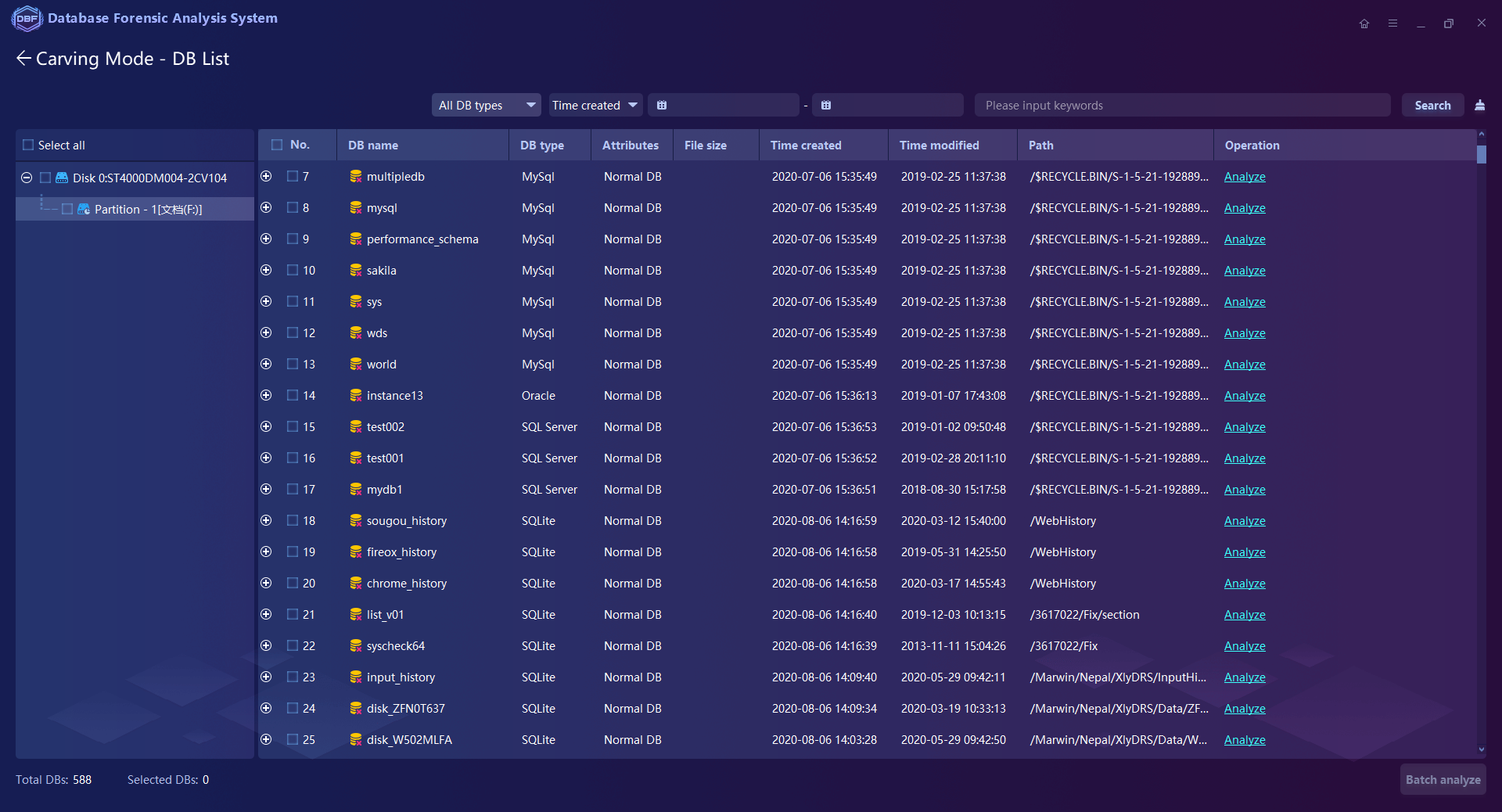The image size is (1502, 812).
Task: Click the DB name column header
Action: 373,146
